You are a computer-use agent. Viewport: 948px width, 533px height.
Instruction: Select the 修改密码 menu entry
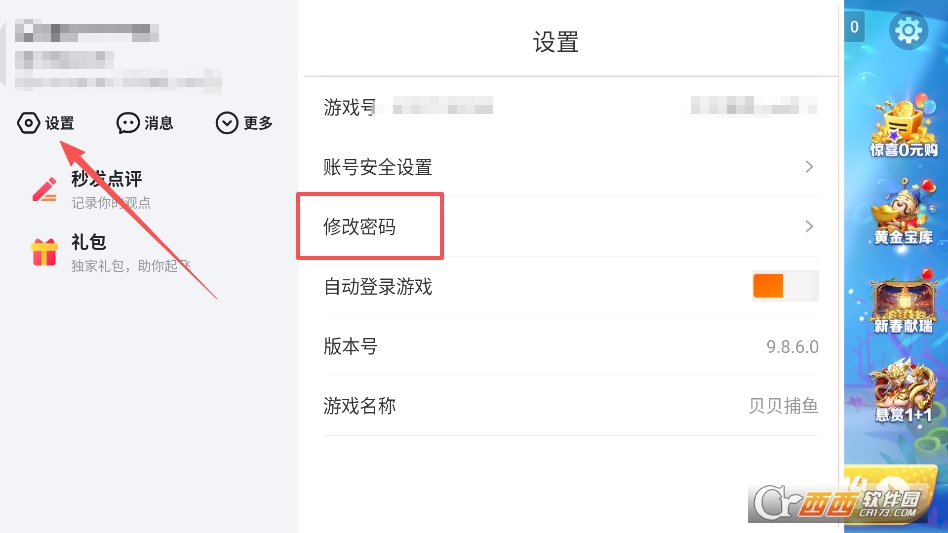(x=360, y=227)
